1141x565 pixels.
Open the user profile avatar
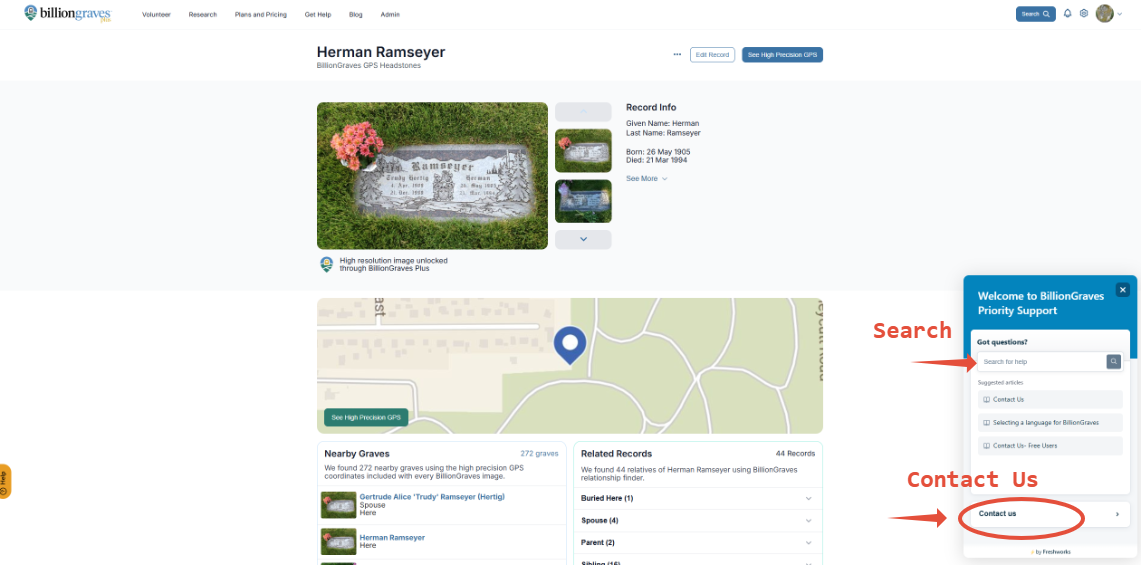pos(1105,13)
